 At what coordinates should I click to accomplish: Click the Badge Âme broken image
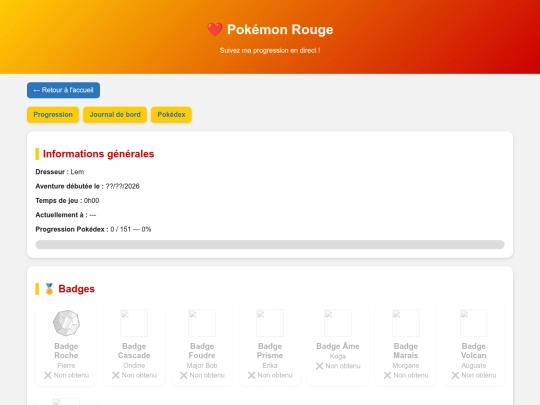[338, 323]
